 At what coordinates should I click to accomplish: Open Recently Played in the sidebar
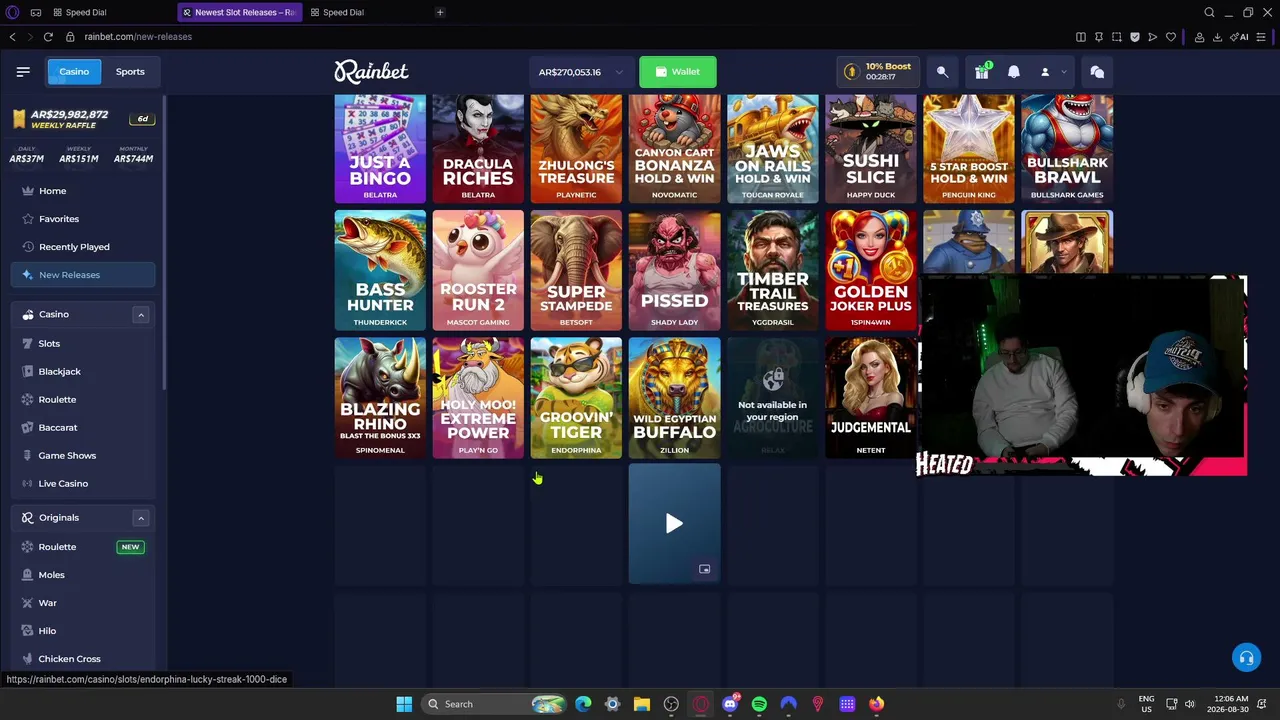pos(83,247)
